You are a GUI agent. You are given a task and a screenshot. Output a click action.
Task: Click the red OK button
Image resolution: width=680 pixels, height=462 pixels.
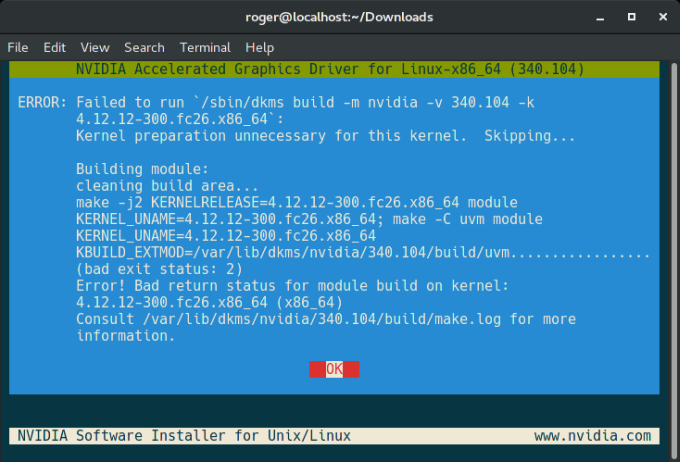(x=334, y=369)
